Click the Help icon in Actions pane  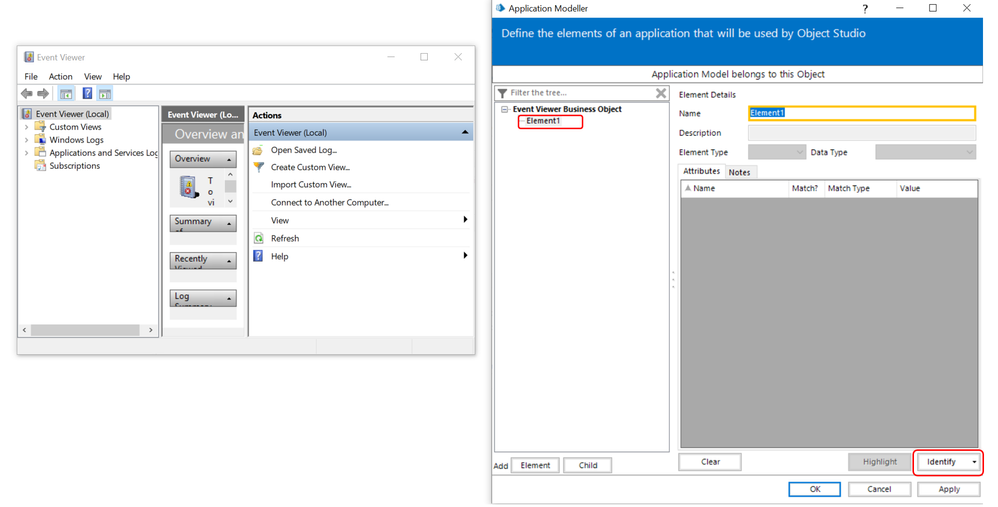point(258,256)
